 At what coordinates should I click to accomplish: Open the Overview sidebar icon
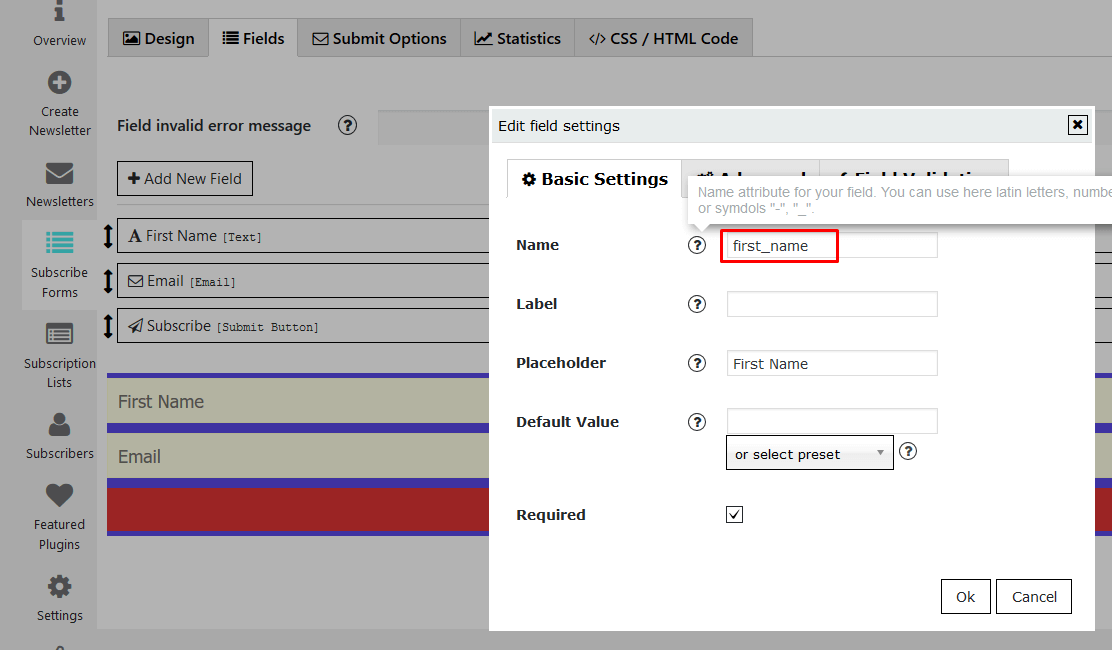(60, 12)
